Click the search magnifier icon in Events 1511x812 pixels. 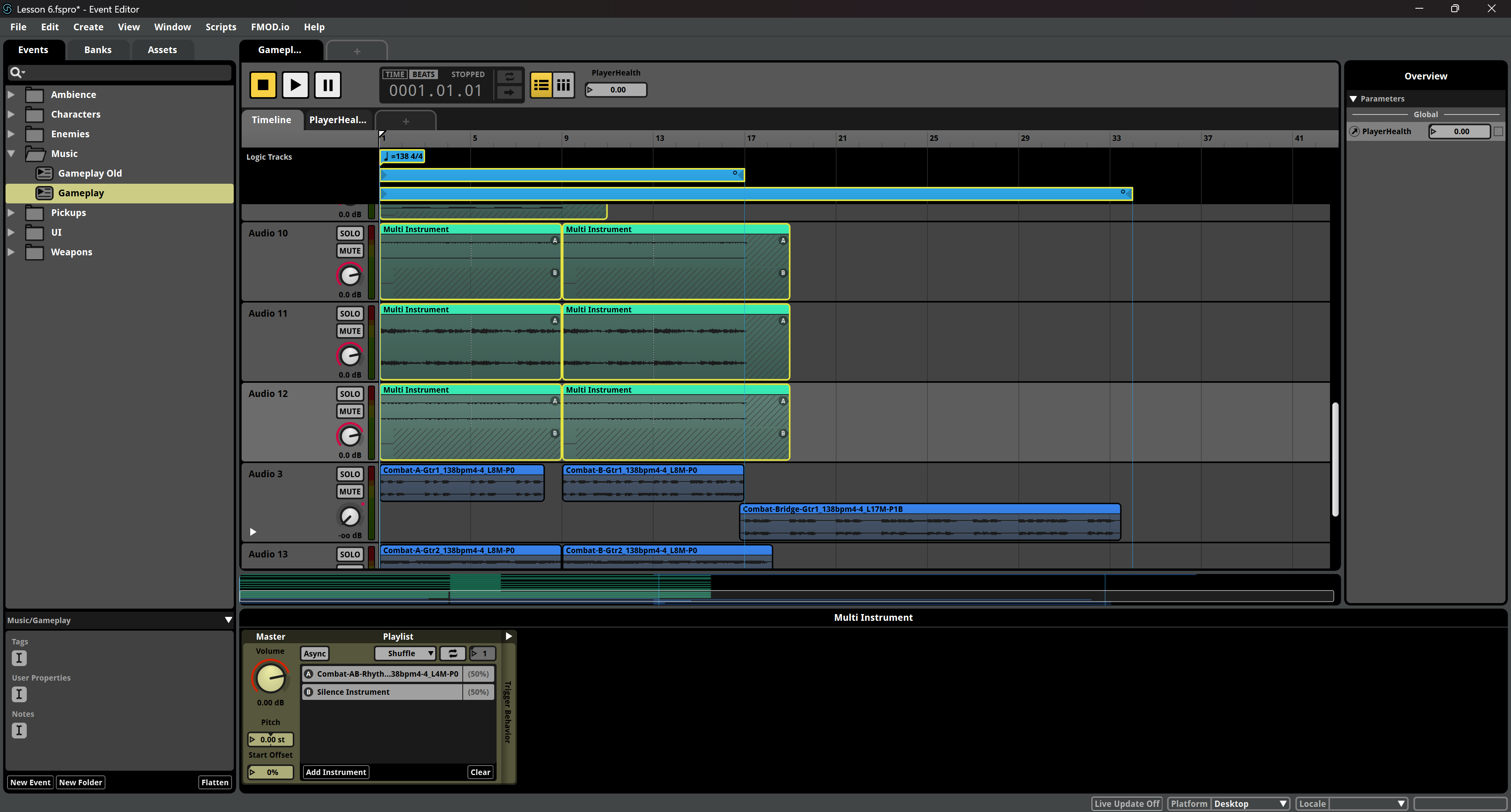pyautogui.click(x=17, y=72)
